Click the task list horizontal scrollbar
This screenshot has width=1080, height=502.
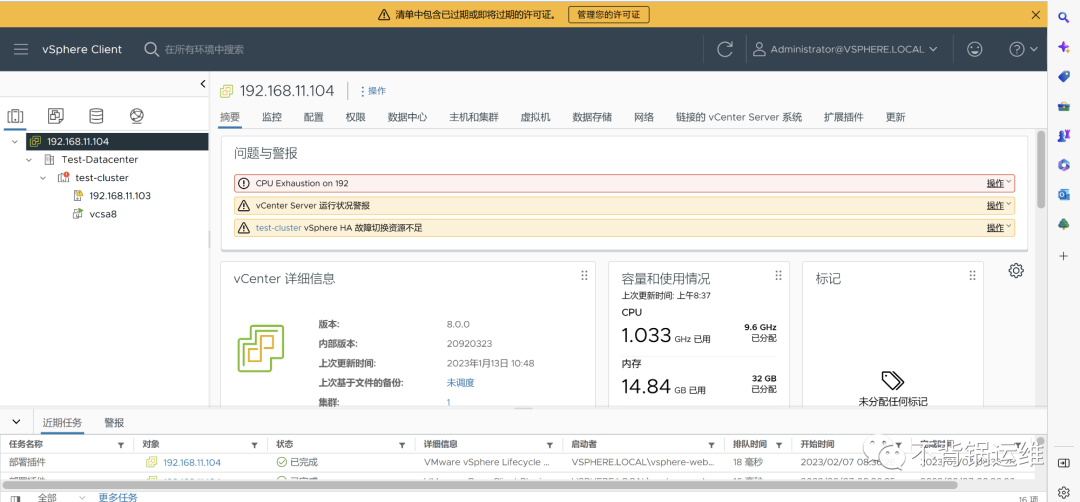point(480,485)
